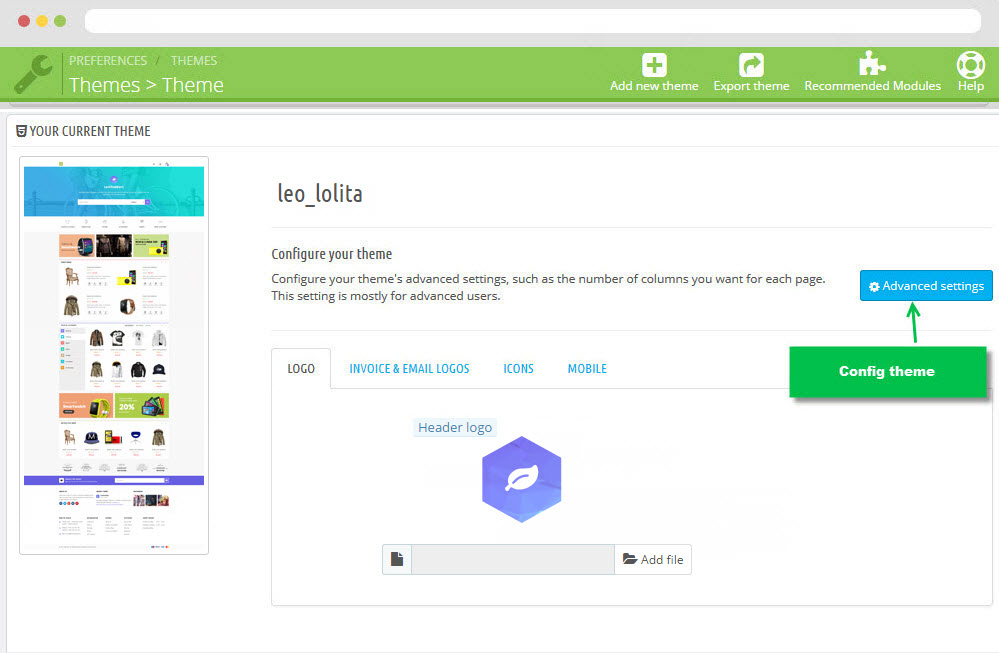Viewport: 999px width, 653px height.
Task: Click the Add file button
Action: [652, 559]
